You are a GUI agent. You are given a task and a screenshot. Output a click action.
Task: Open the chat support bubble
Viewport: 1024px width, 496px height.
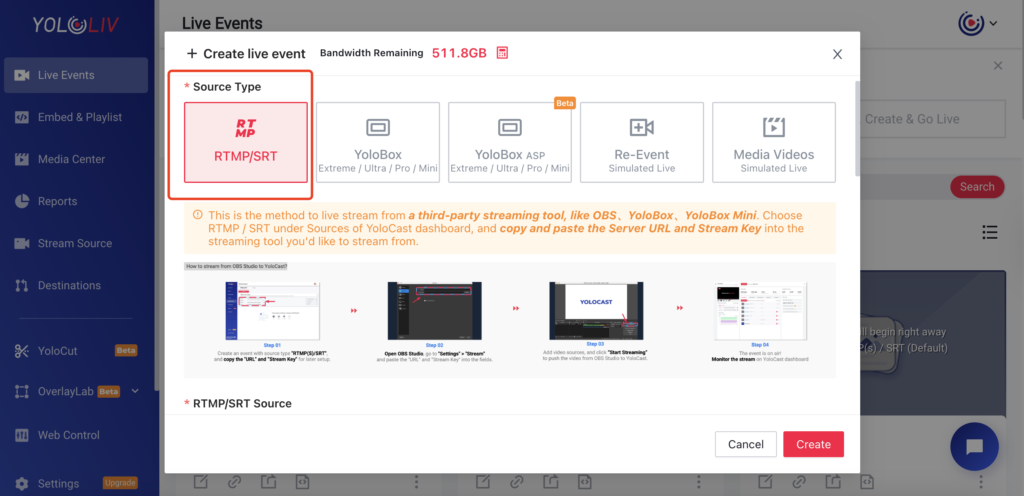(974, 446)
